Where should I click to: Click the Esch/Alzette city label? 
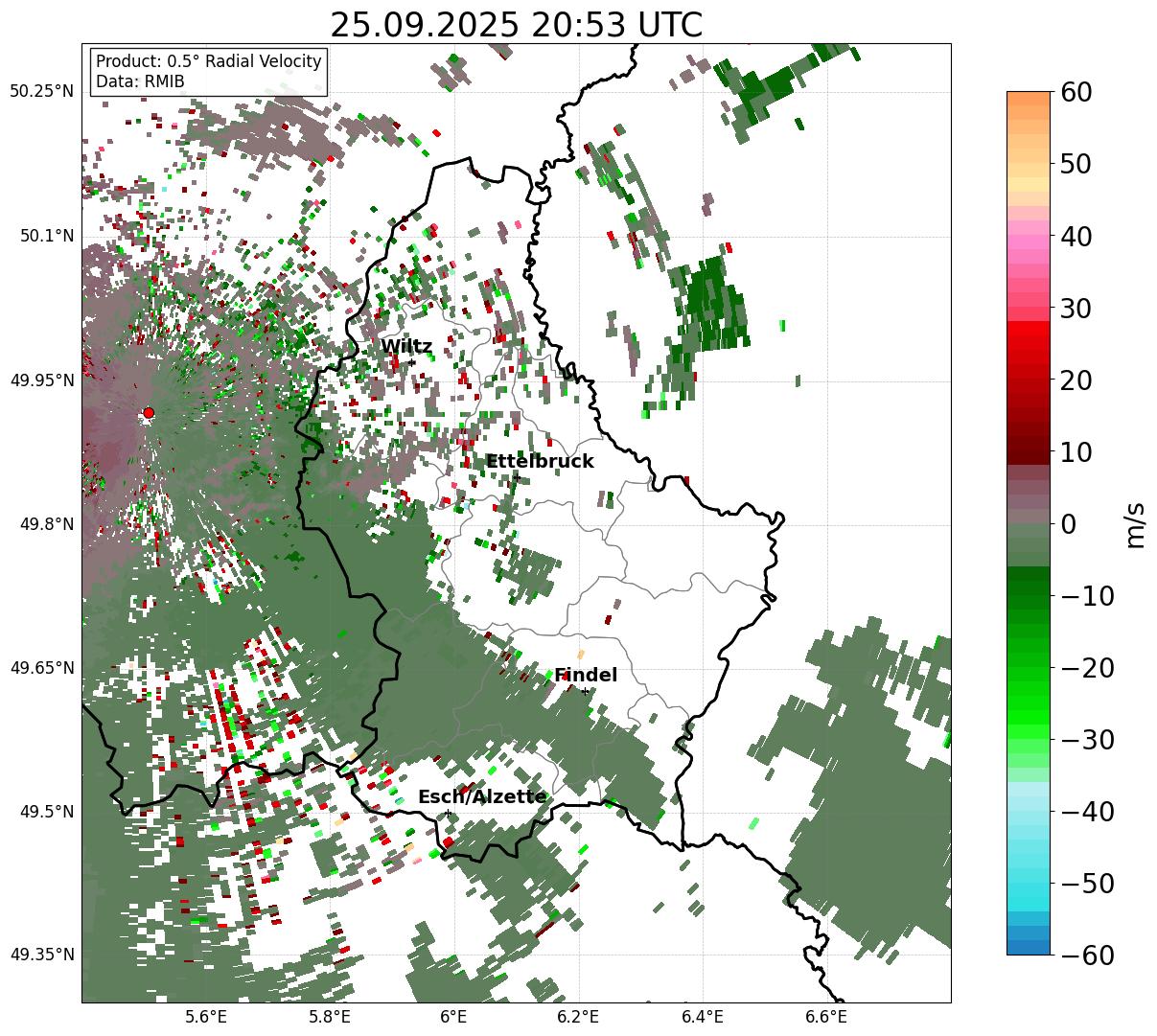[x=482, y=797]
